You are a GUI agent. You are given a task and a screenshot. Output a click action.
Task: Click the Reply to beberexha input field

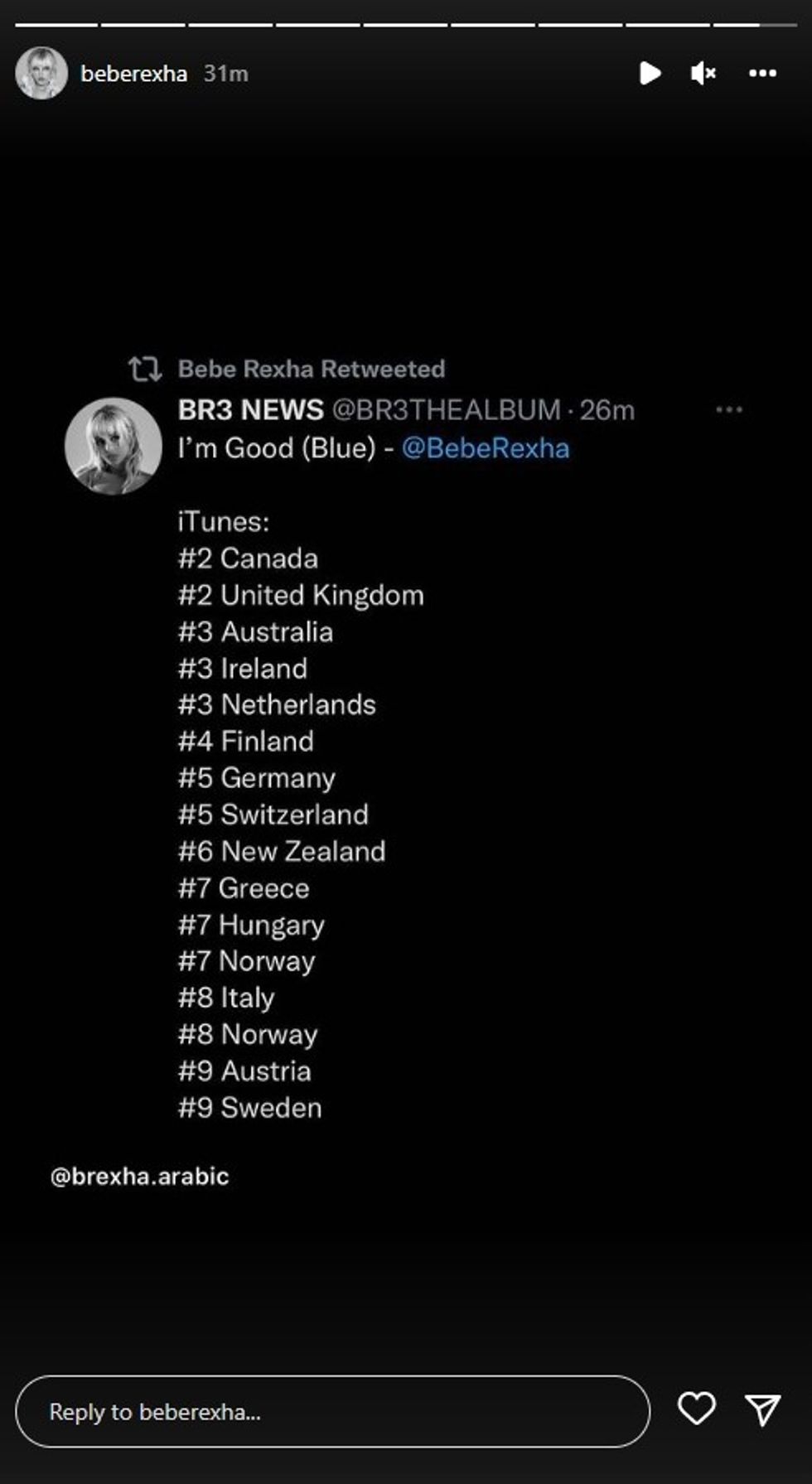click(x=332, y=1411)
